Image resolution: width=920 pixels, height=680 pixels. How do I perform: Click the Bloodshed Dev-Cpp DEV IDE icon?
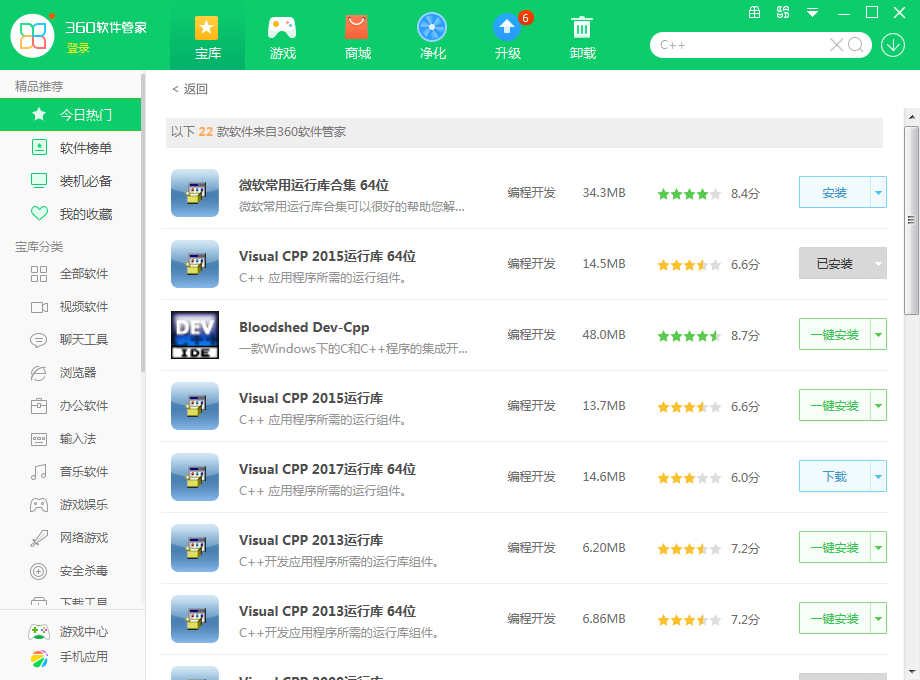pos(195,334)
